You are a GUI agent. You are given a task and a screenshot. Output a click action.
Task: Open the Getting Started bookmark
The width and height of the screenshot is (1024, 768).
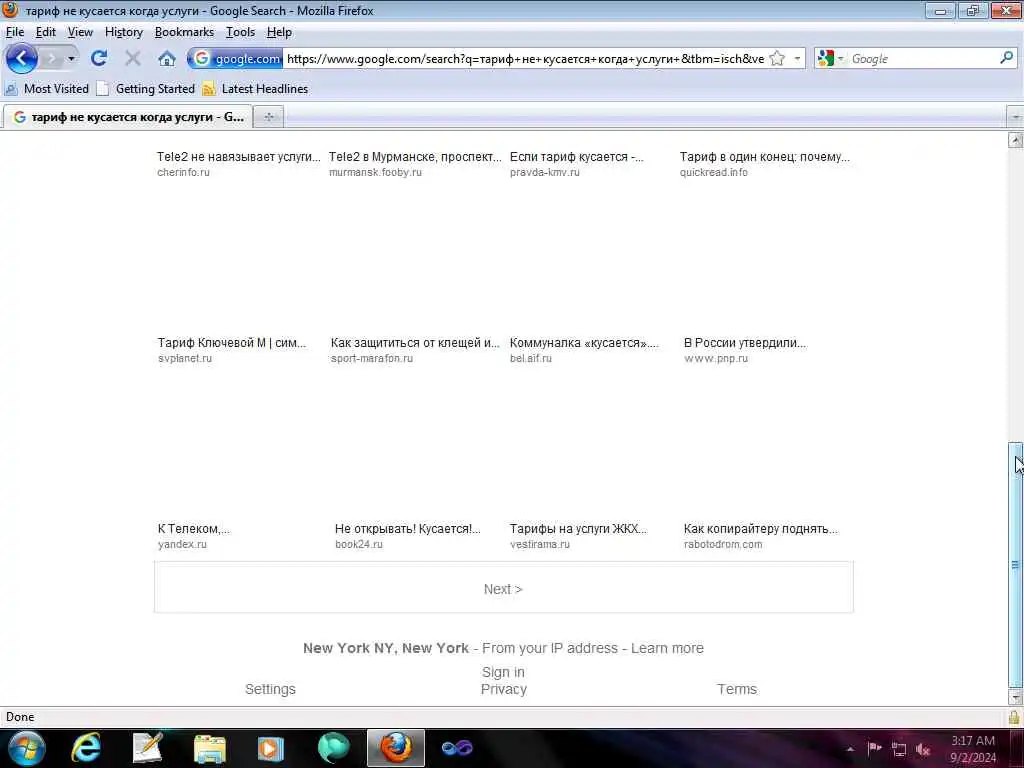coord(146,89)
